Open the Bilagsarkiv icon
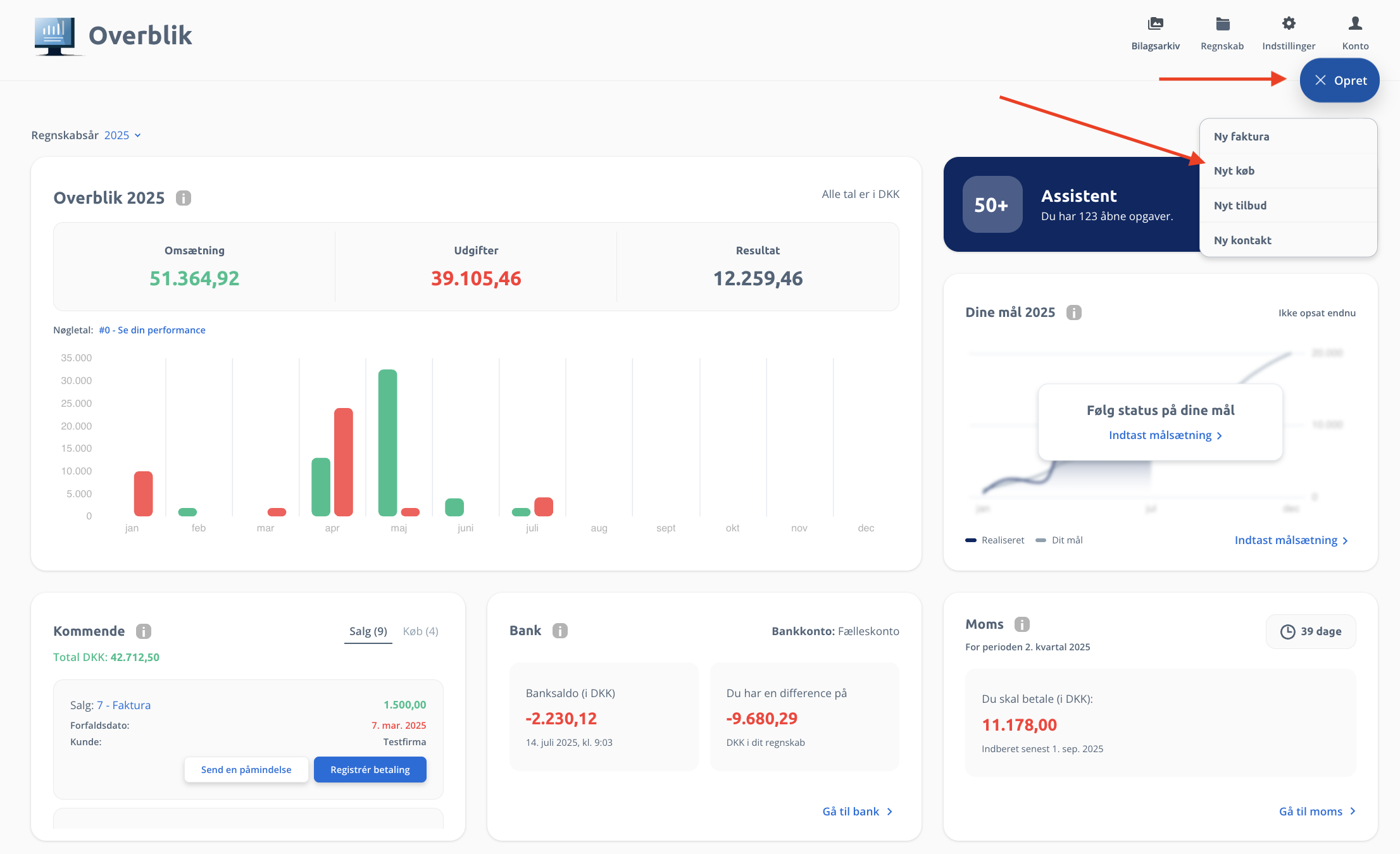1400x854 pixels. point(1155,24)
